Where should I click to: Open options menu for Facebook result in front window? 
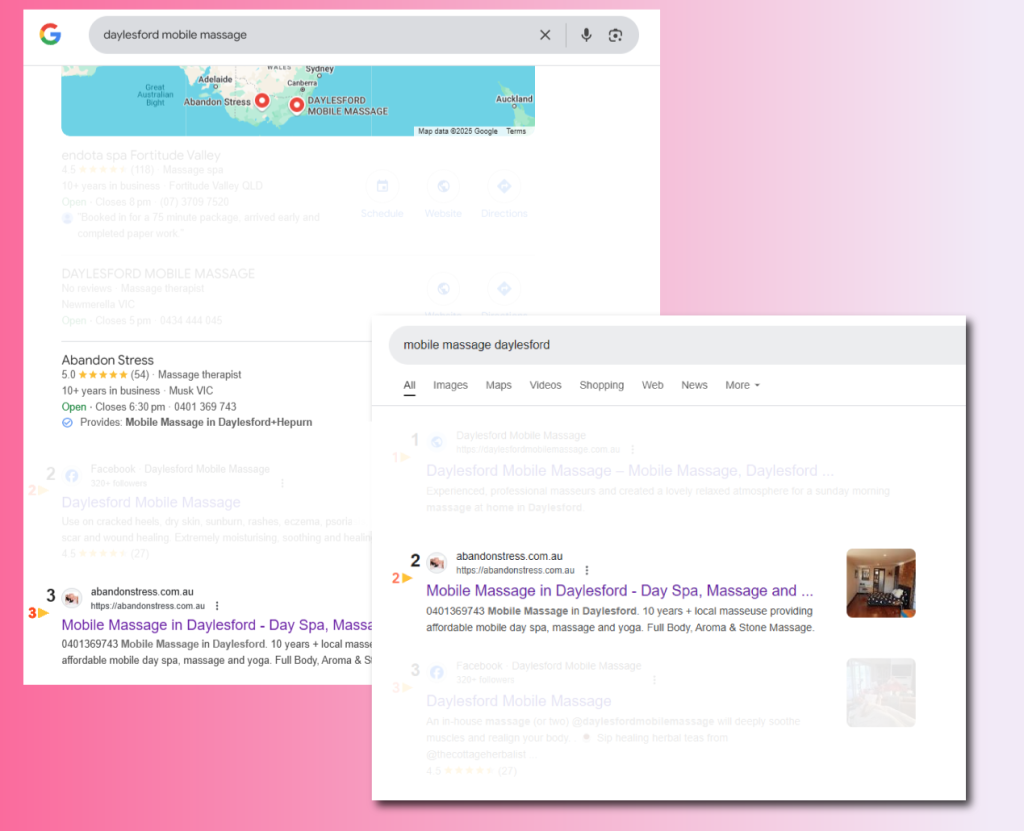(654, 680)
